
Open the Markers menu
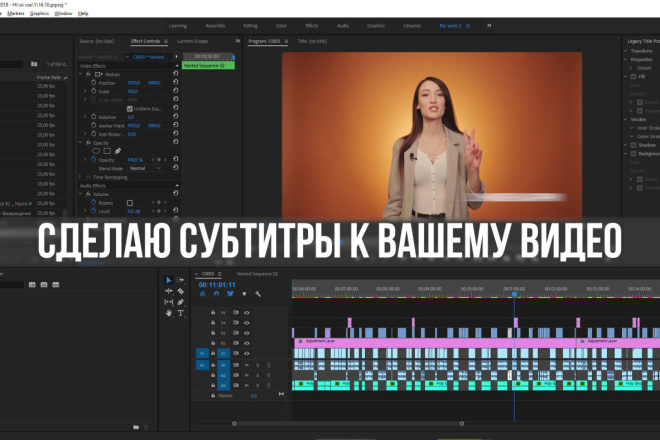16,13
